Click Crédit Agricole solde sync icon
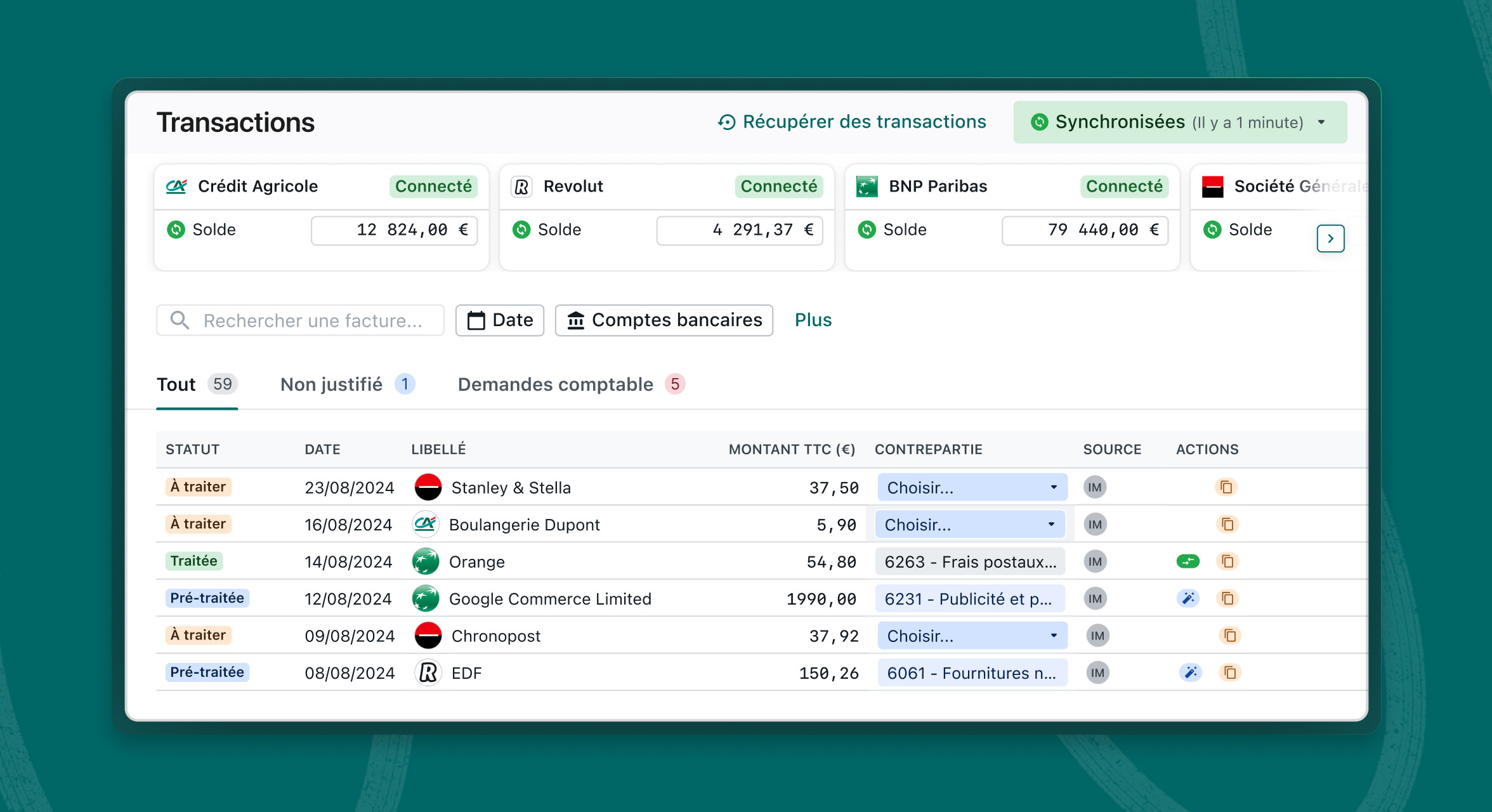This screenshot has width=1492, height=812. (176, 230)
